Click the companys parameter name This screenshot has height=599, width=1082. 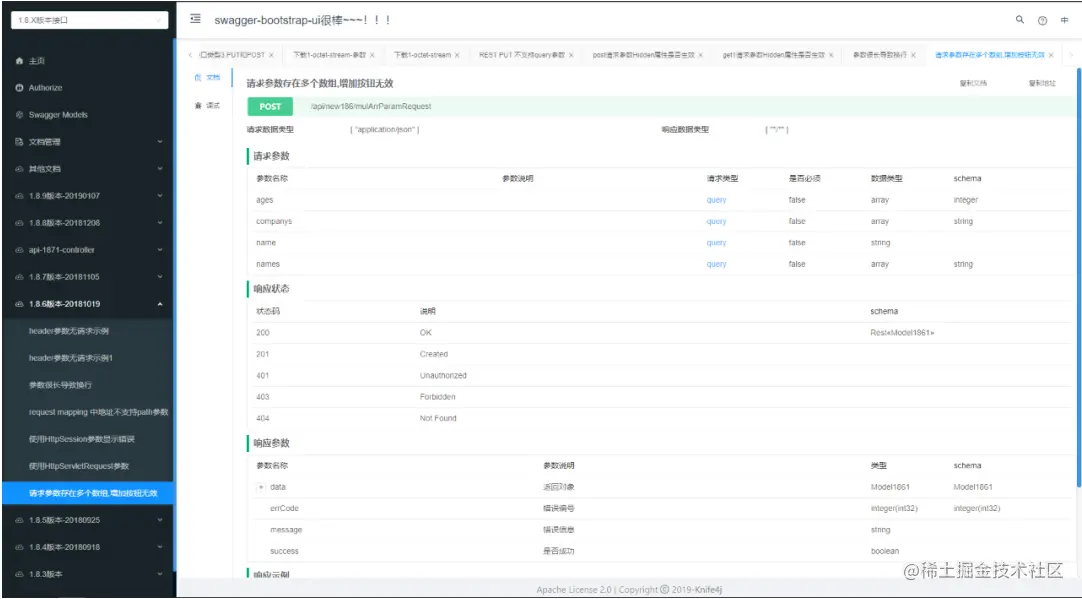coord(274,222)
